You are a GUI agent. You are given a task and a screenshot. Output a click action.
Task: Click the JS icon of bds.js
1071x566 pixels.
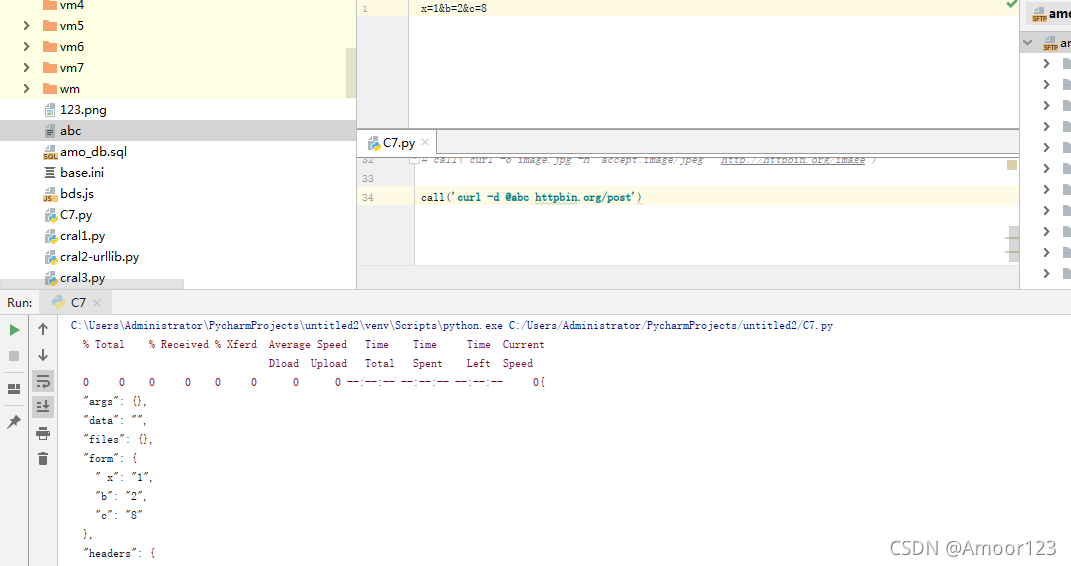pos(50,195)
